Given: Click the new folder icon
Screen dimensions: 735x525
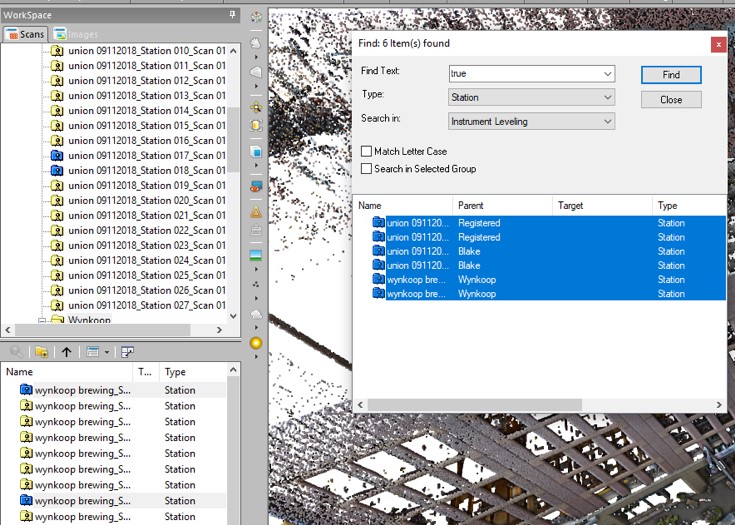Looking at the screenshot, I should tap(41, 352).
